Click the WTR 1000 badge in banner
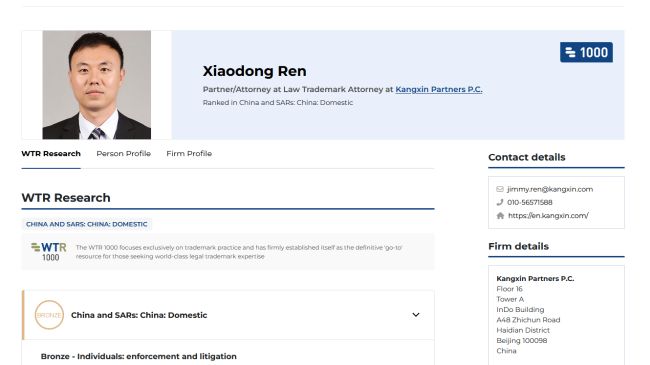 [x=586, y=52]
